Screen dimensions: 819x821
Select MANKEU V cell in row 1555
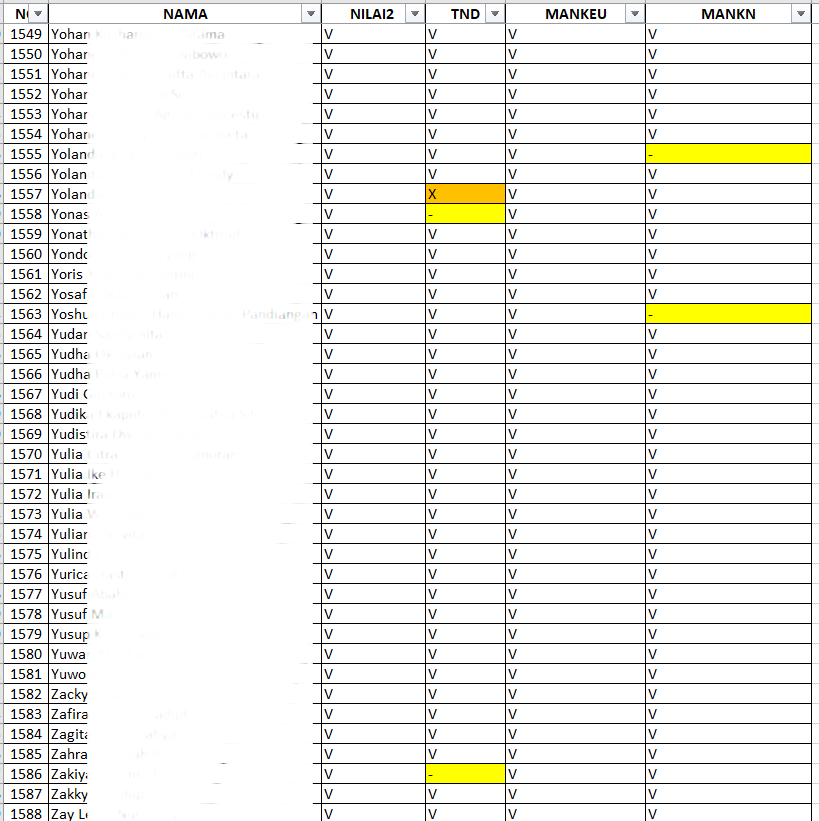(575, 154)
